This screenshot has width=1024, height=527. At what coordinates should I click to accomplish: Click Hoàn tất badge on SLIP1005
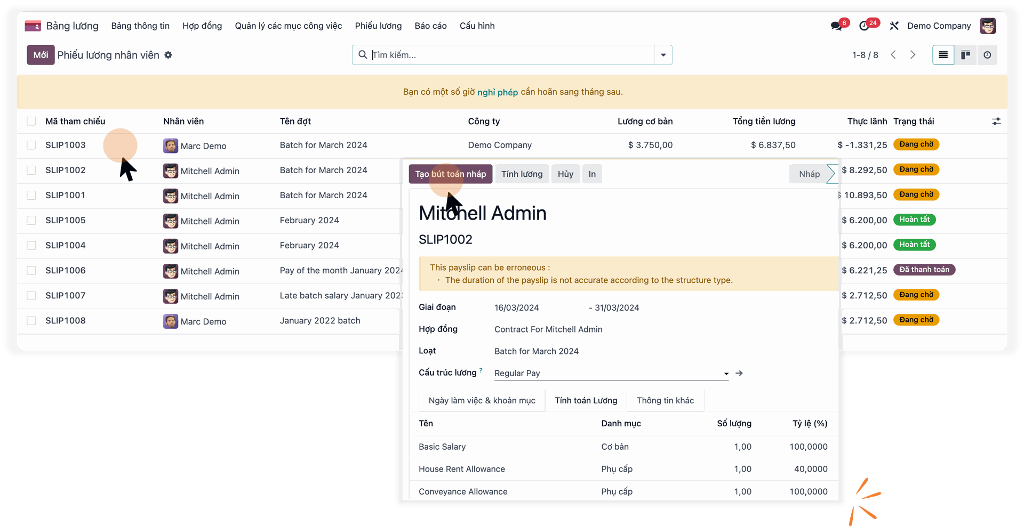point(914,219)
